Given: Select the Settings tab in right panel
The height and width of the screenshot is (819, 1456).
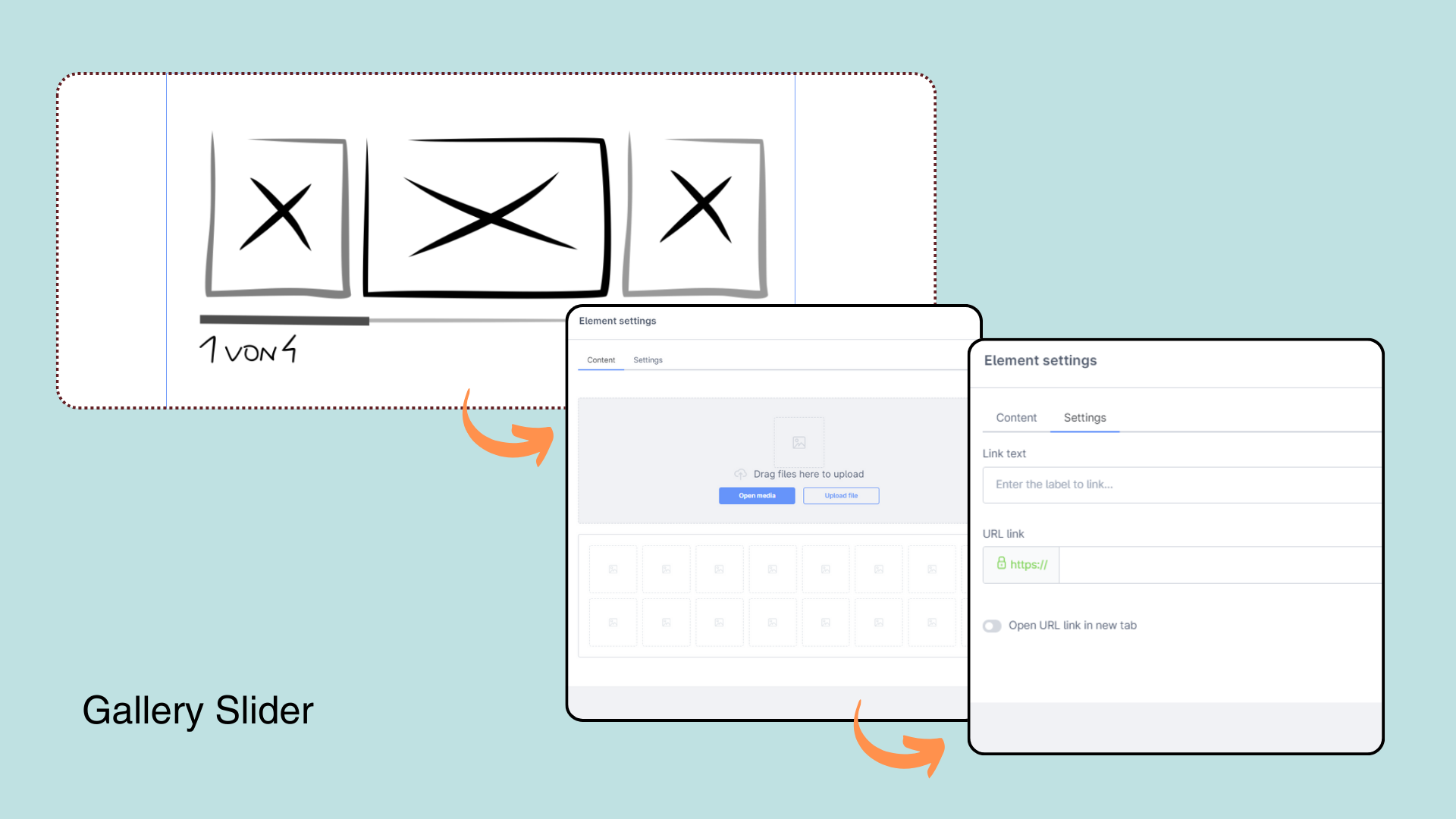Looking at the screenshot, I should 1085,417.
